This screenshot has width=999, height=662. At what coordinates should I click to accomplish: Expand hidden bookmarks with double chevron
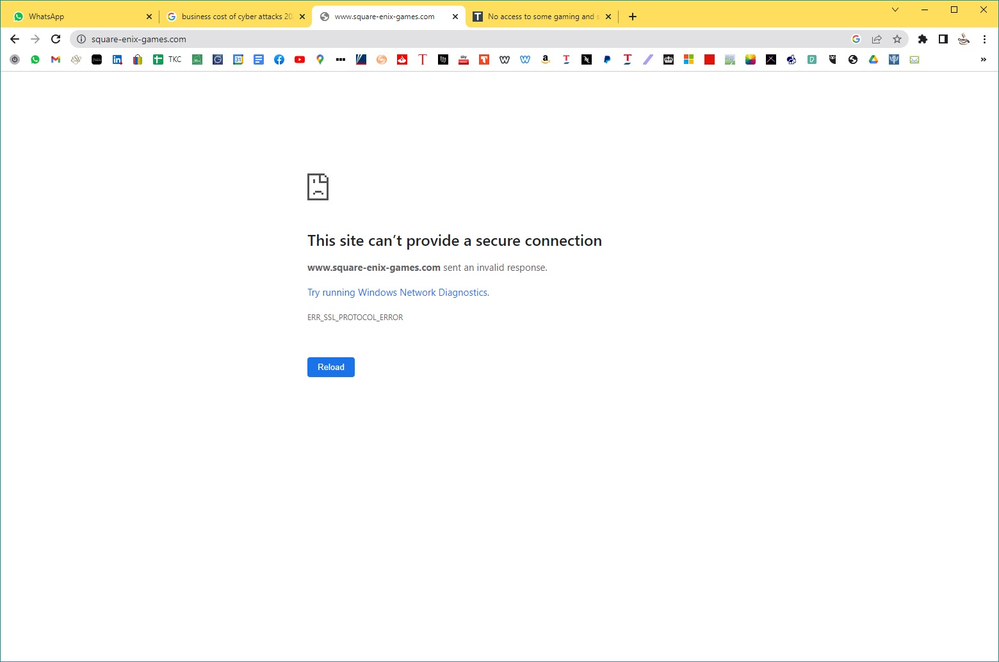click(983, 60)
